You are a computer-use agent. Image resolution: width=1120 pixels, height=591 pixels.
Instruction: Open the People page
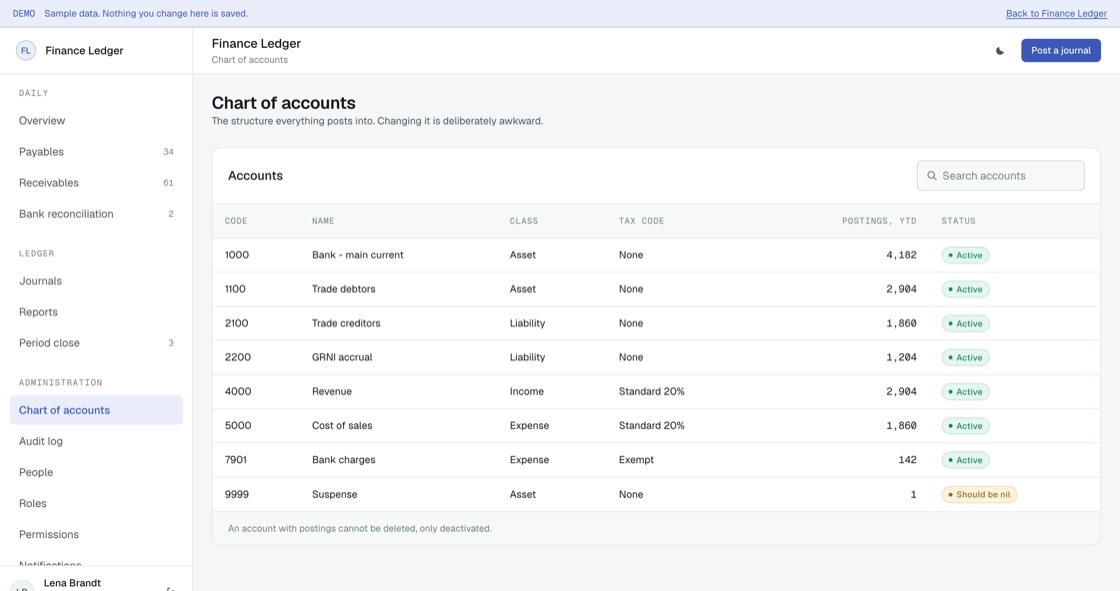(96, 472)
